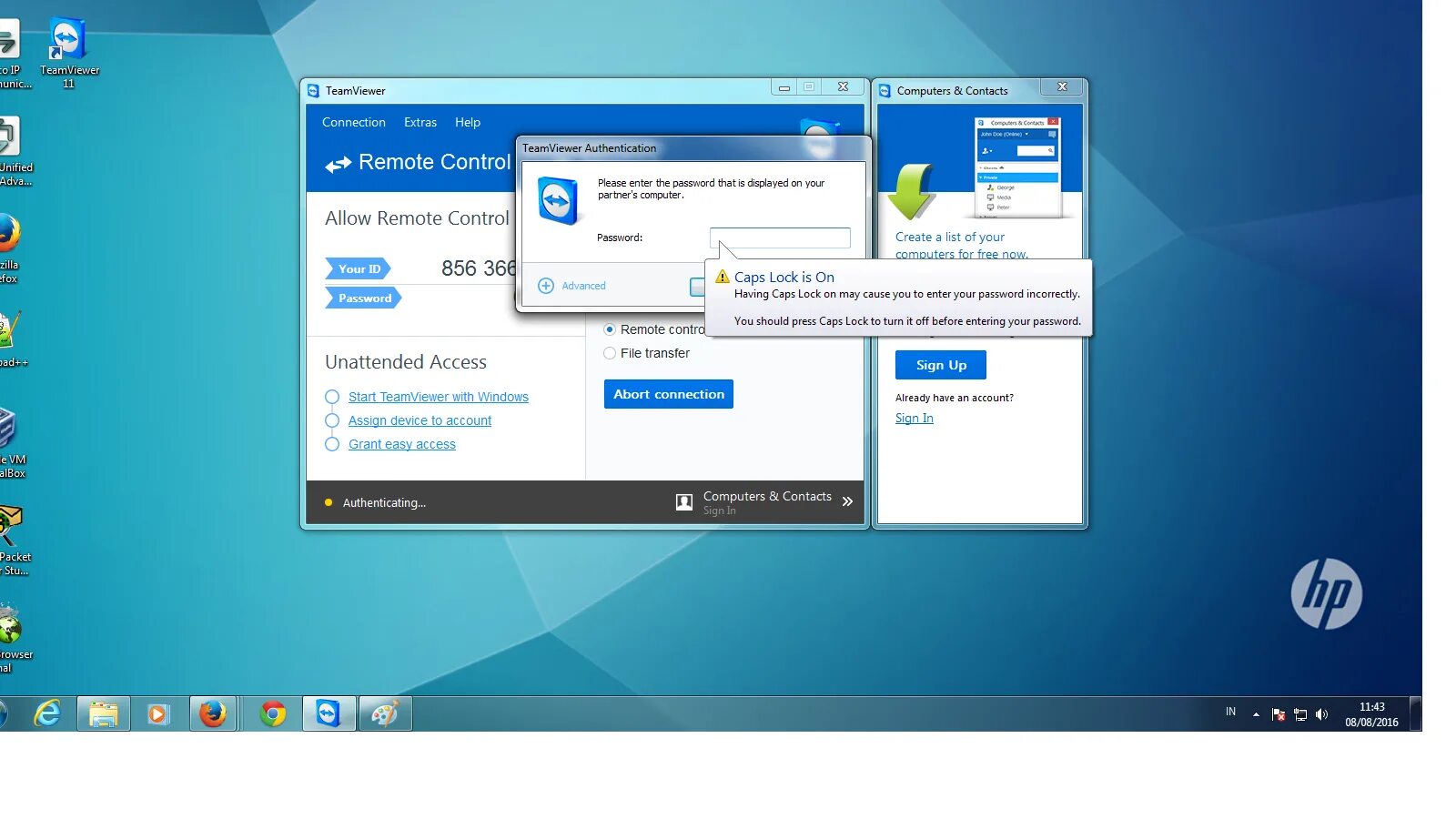Click the Abort connection button
This screenshot has height=819, width=1456.
tap(669, 394)
